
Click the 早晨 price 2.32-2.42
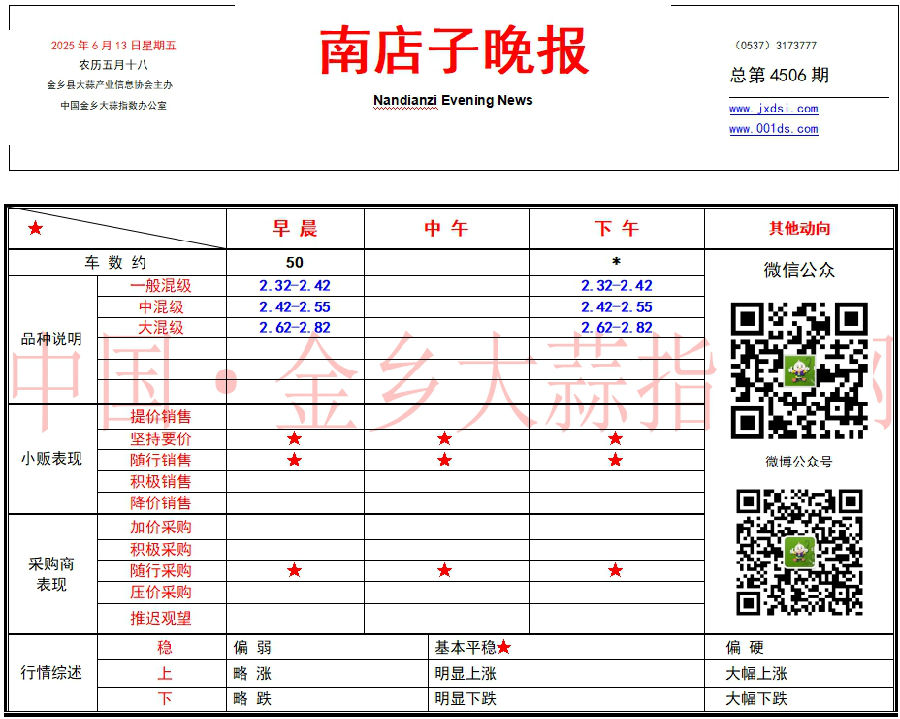295,286
